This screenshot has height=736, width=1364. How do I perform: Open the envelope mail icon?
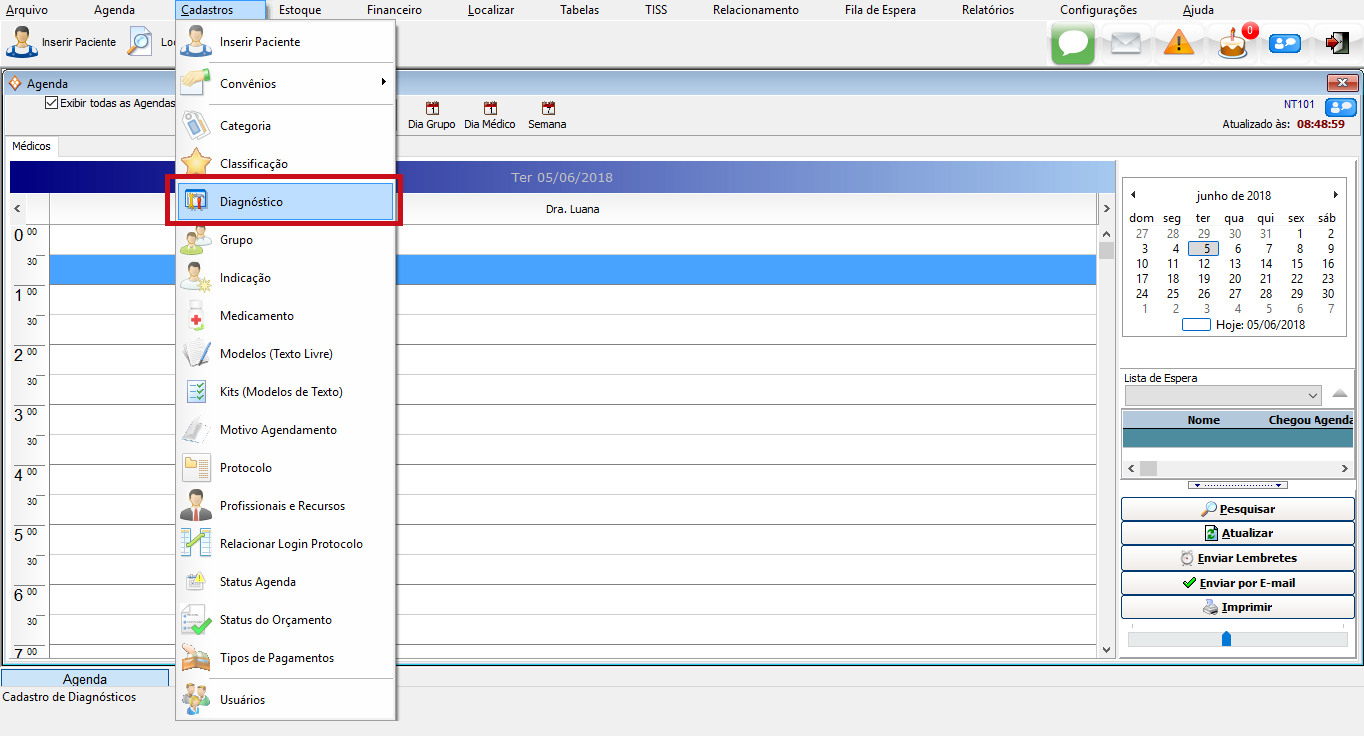pyautogui.click(x=1126, y=43)
